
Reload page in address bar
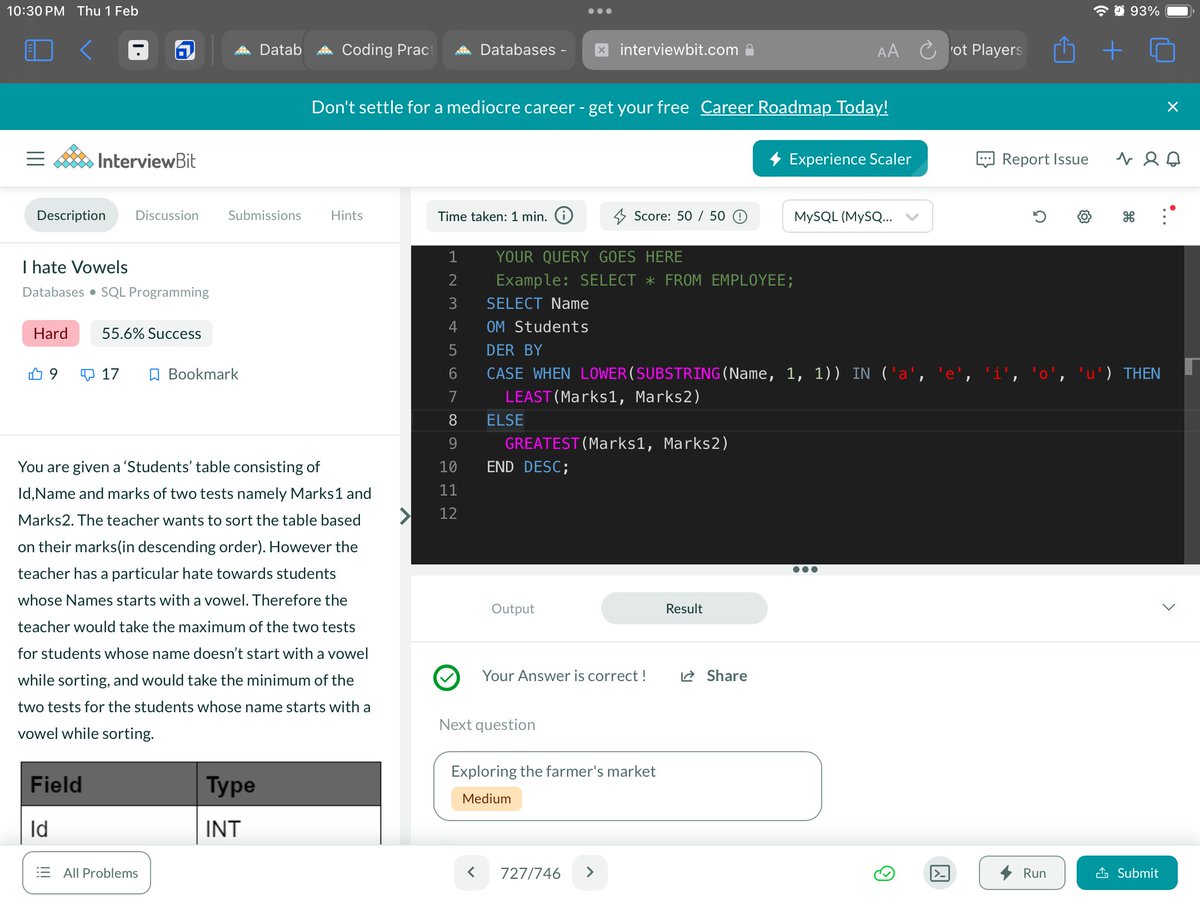coord(927,50)
